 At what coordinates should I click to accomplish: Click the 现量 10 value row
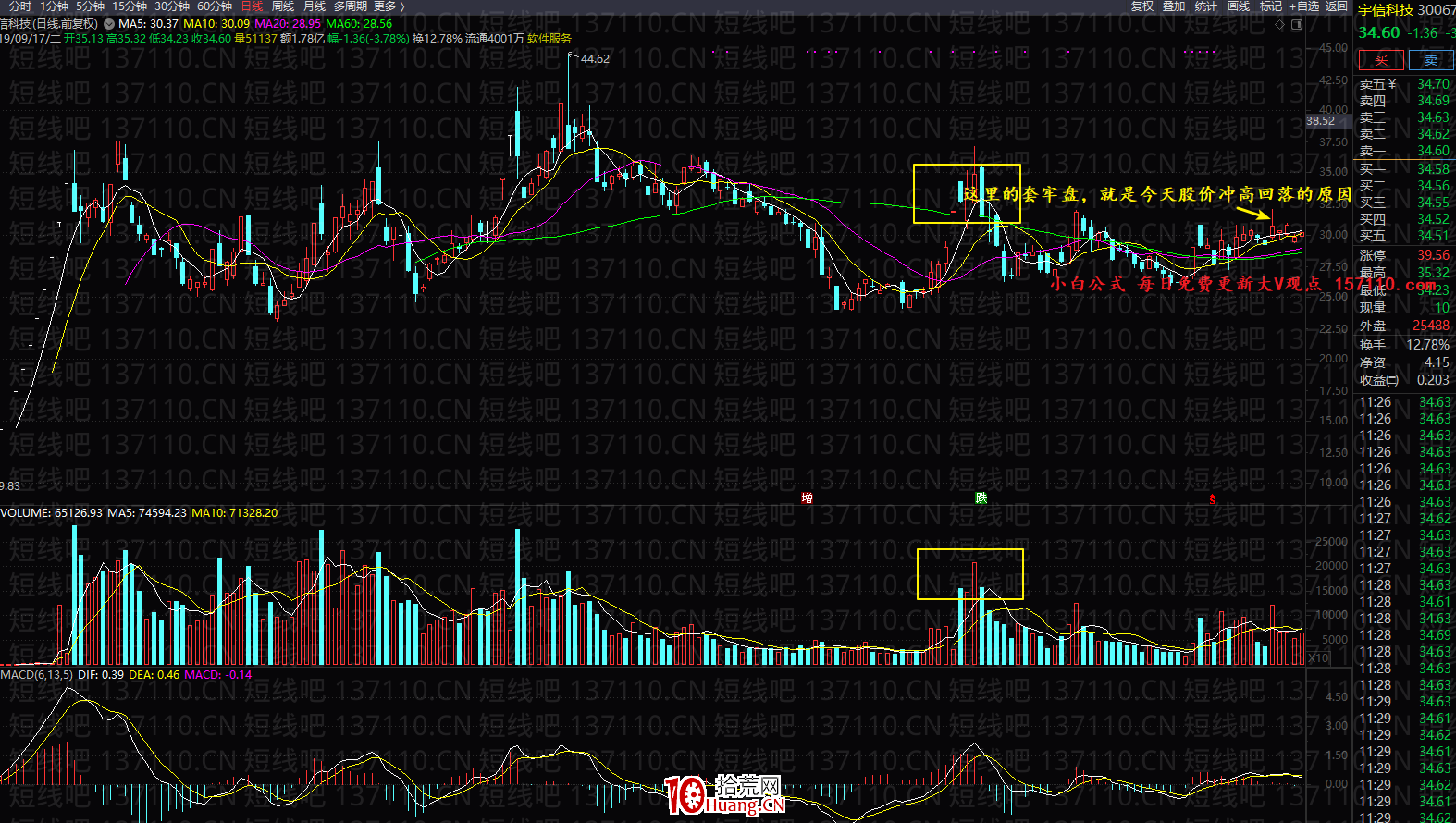(1404, 308)
